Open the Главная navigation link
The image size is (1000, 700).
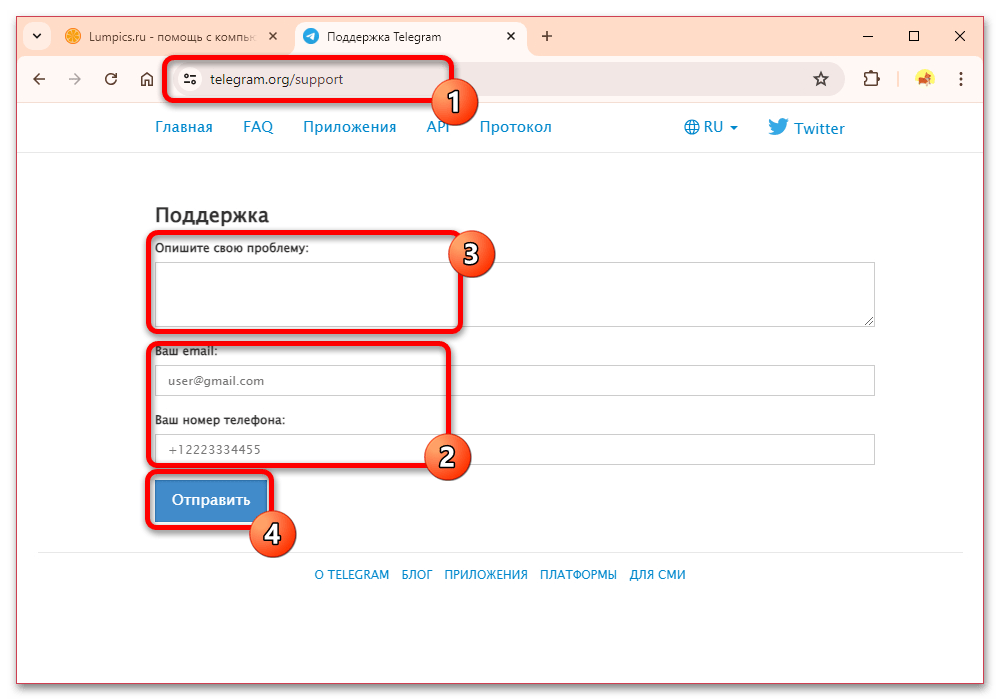(184, 127)
